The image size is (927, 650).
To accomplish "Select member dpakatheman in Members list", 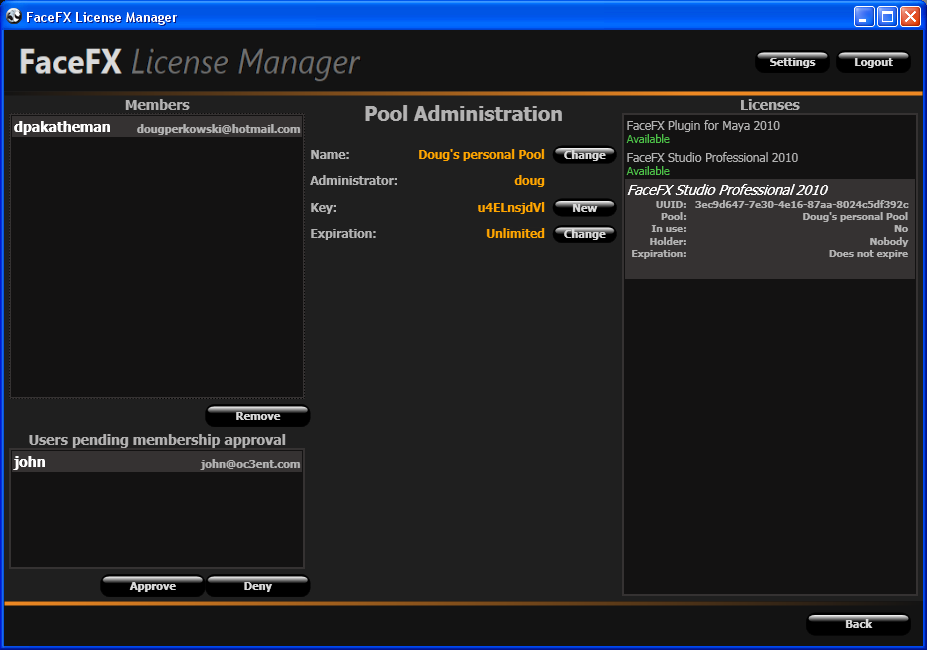I will point(157,127).
